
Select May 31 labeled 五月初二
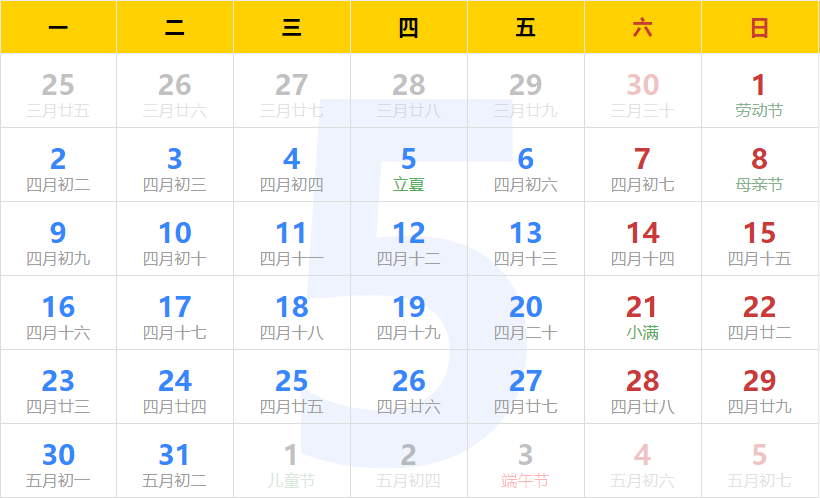click(x=175, y=461)
